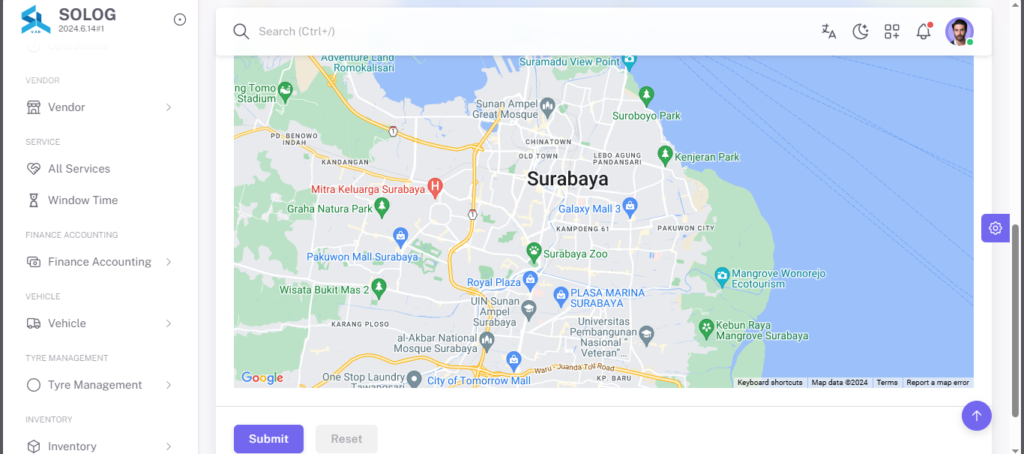Image resolution: width=1024 pixels, height=454 pixels.
Task: Open the Window Time menu item
Action: [x=99, y=200]
